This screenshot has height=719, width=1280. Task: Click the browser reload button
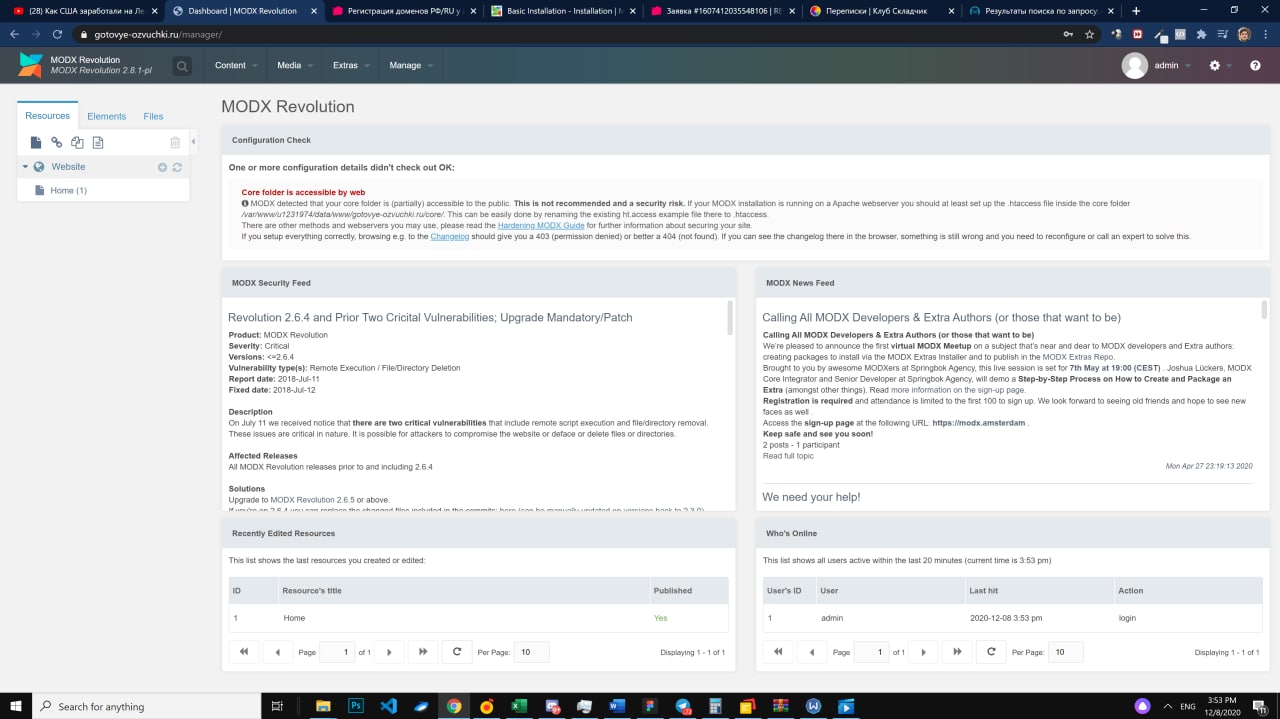pyautogui.click(x=58, y=34)
